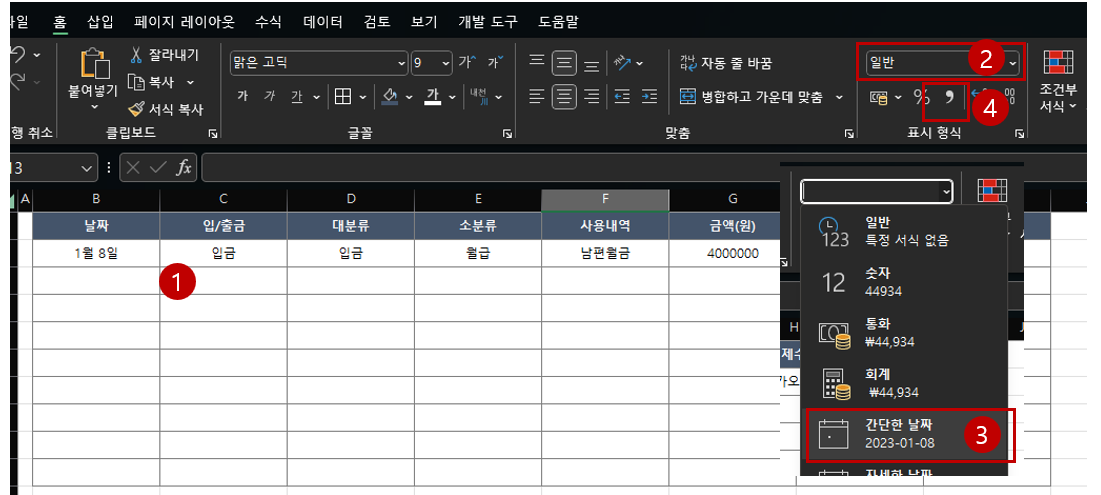Open the Data (데이터) tab

[323, 22]
